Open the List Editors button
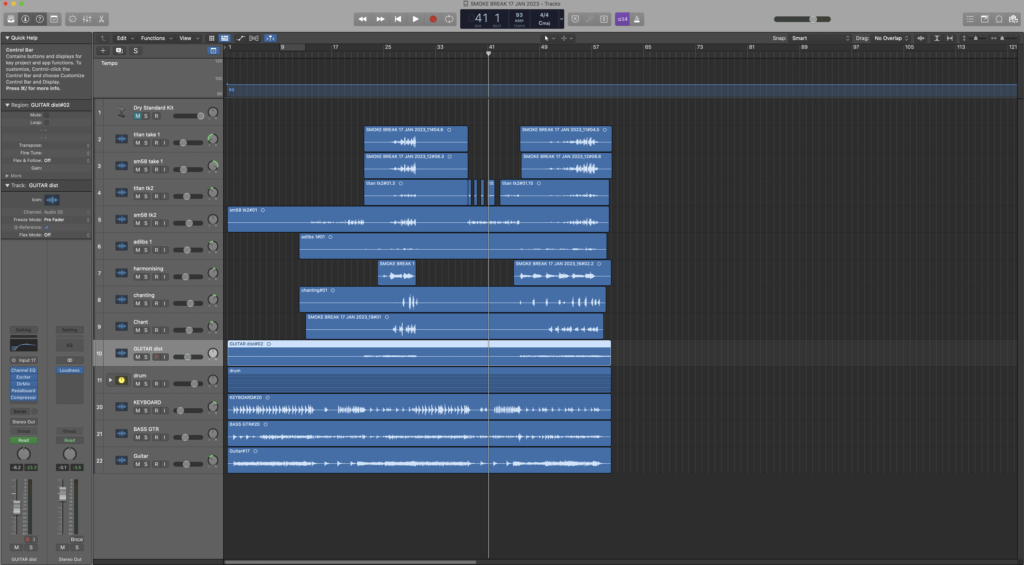Viewport: 1024px width, 565px height. coord(969,19)
